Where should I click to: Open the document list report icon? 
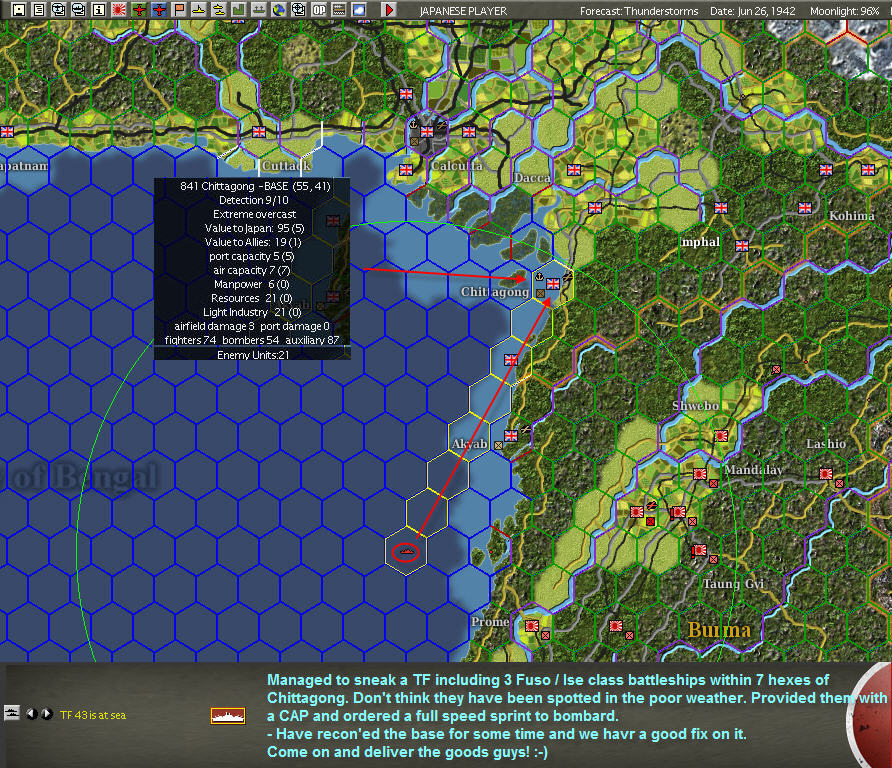(39, 9)
